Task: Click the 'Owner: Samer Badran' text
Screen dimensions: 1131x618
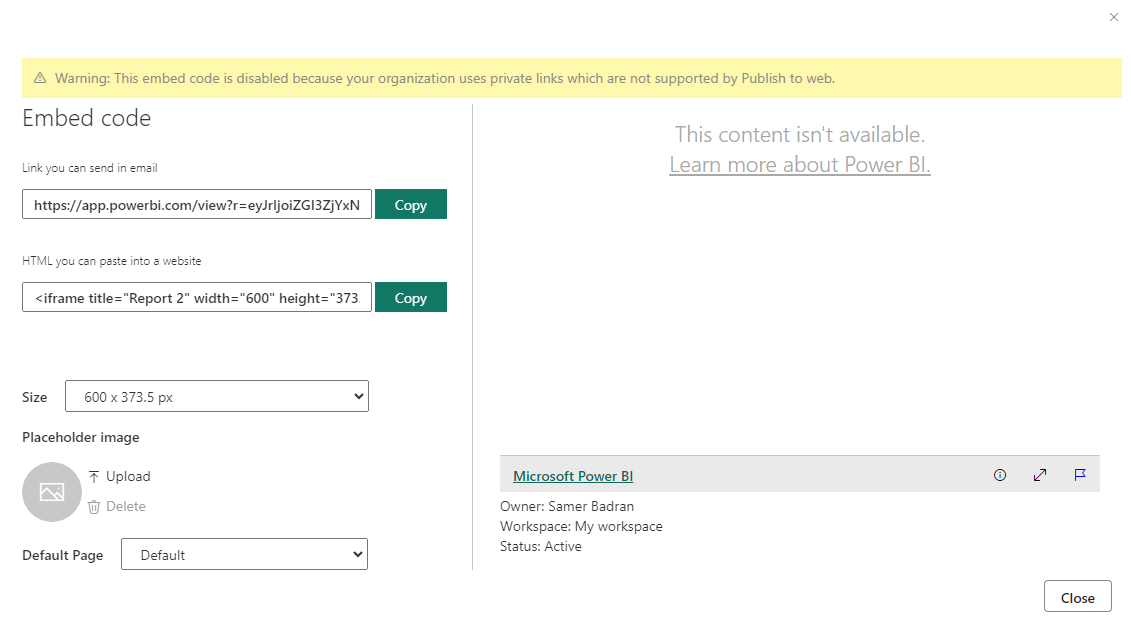Action: coord(567,506)
